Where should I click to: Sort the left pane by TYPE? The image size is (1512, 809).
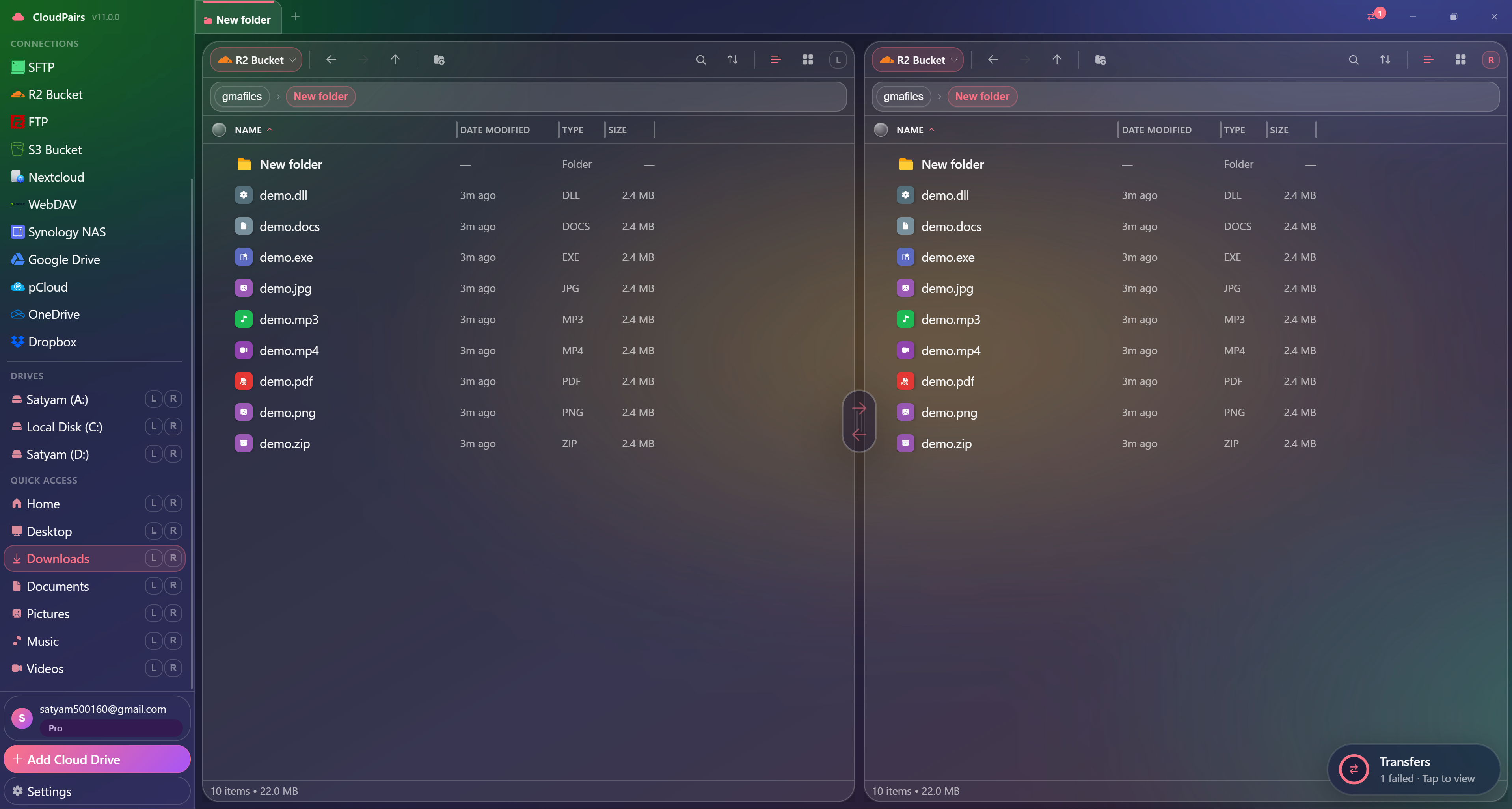click(x=572, y=130)
